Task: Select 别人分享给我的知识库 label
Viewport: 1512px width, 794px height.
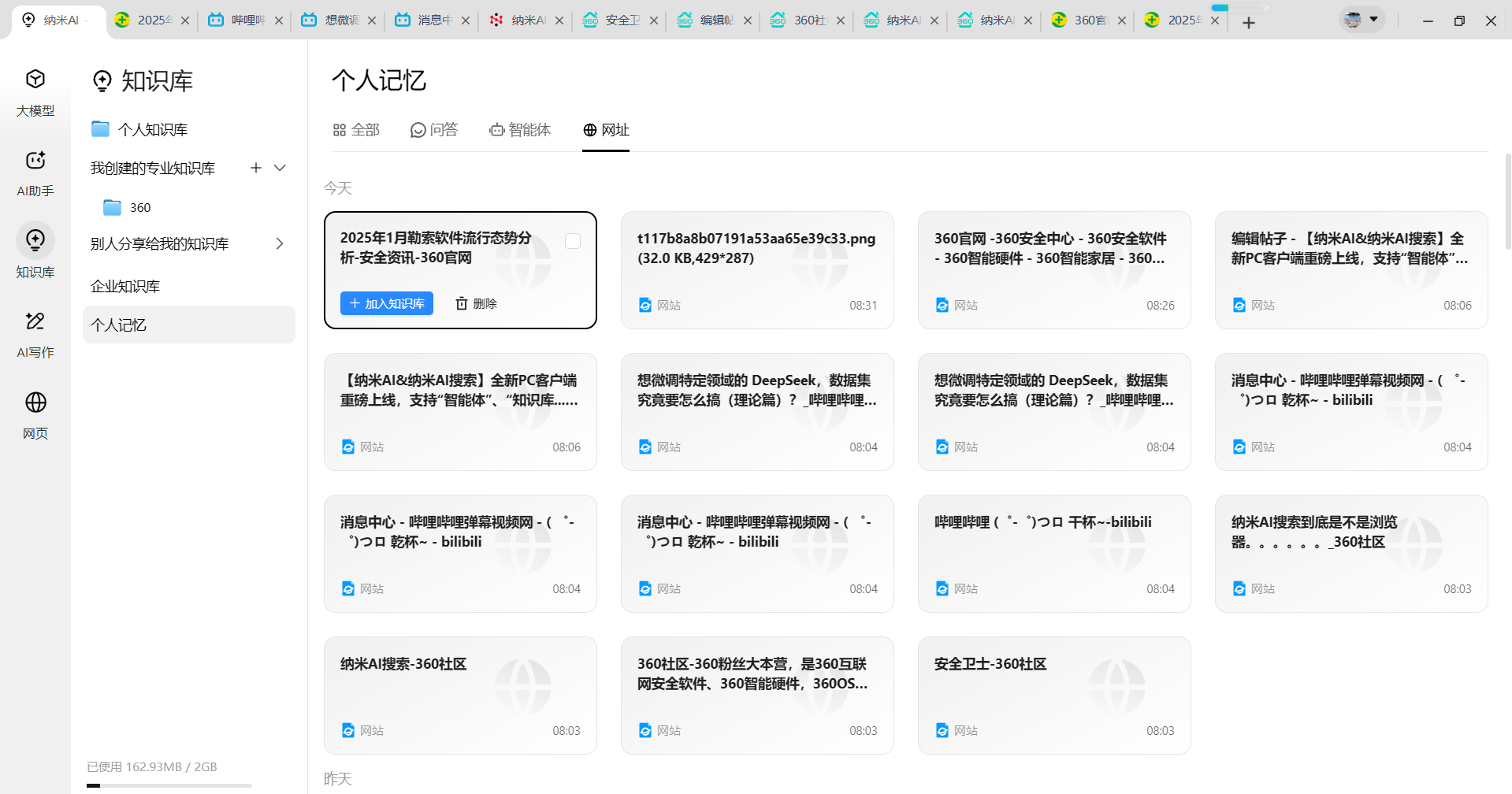Action: pos(160,243)
